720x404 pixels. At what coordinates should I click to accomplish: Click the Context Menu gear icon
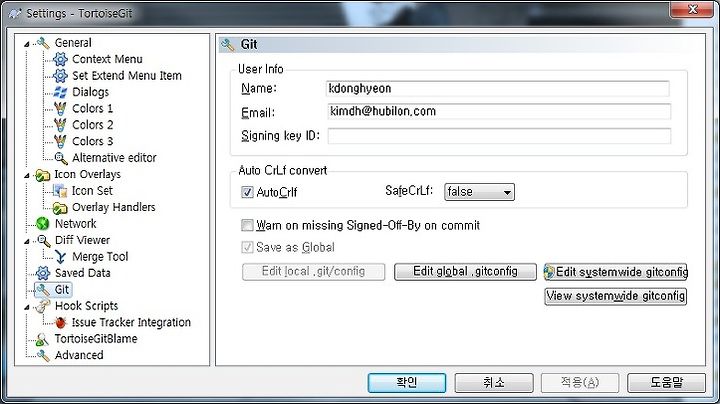(x=60, y=59)
